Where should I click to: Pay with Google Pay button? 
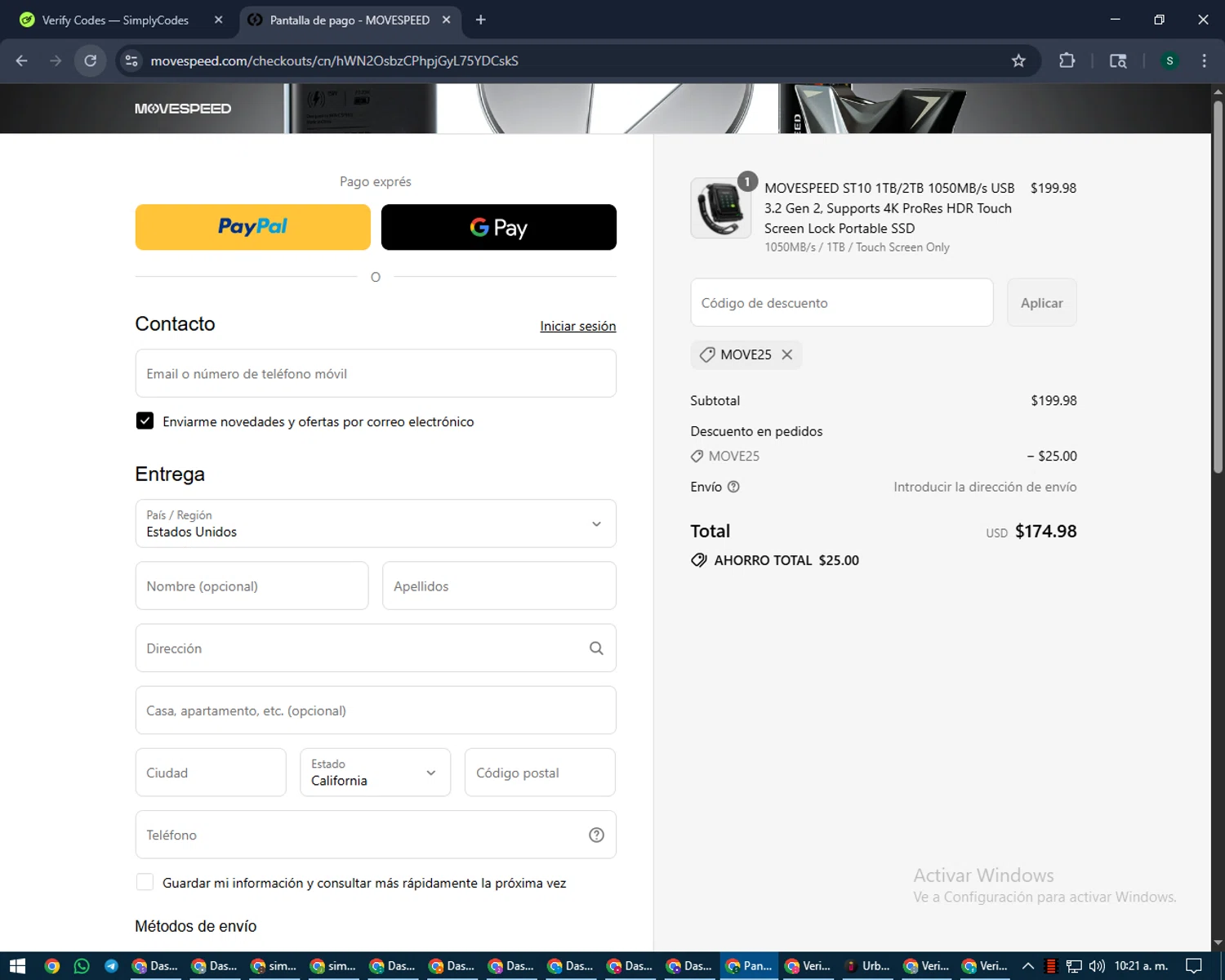pyautogui.click(x=498, y=227)
